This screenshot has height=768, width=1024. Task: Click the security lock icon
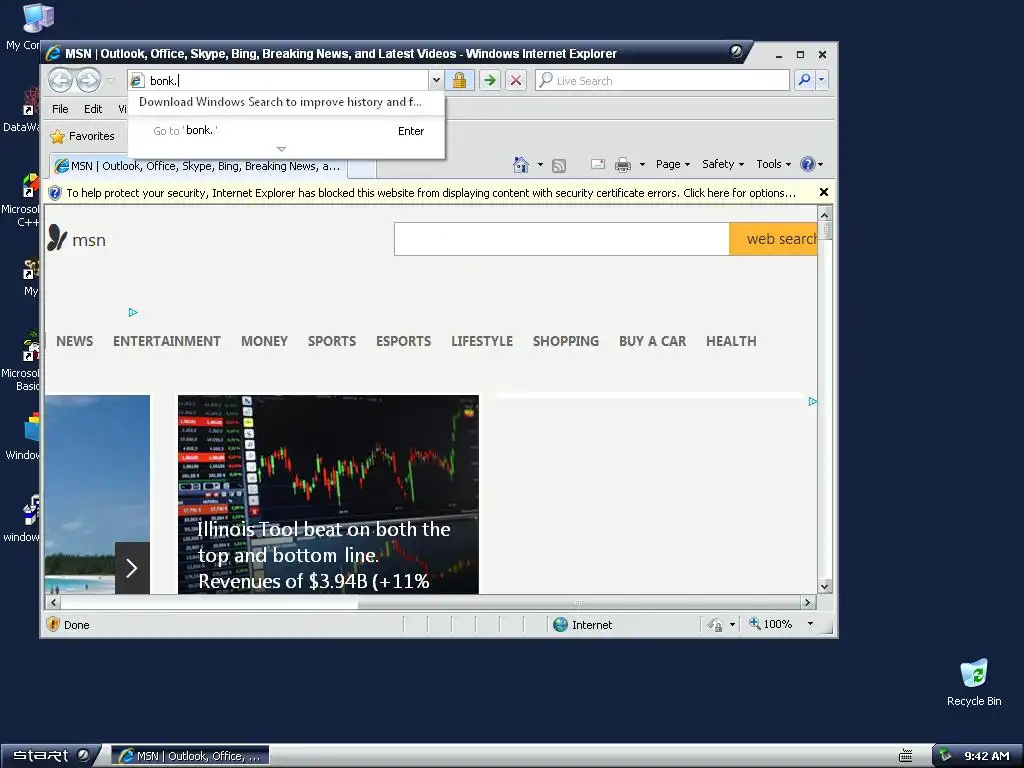[x=460, y=80]
